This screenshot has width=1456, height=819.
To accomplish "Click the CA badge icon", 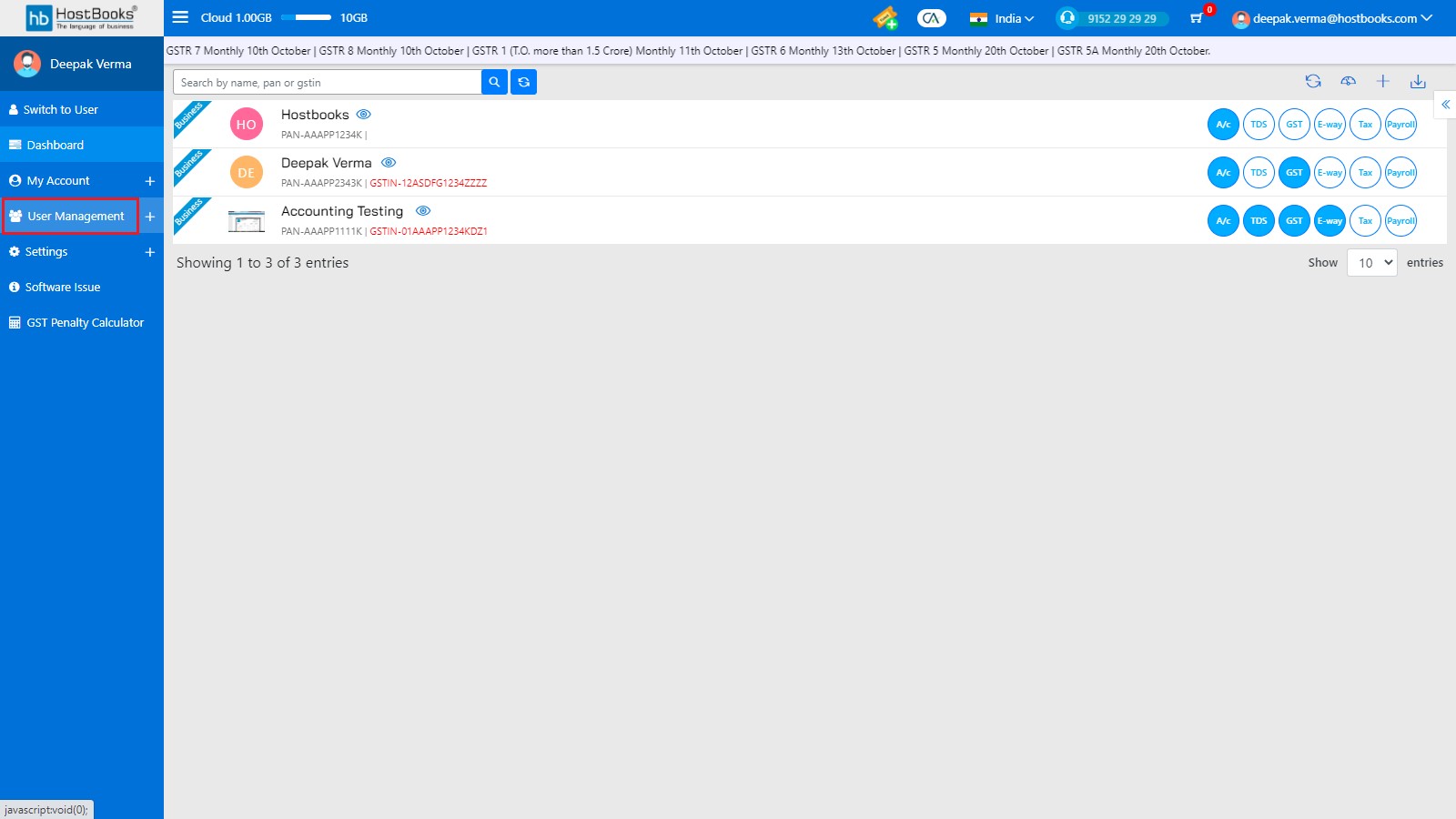I will pos(932,17).
